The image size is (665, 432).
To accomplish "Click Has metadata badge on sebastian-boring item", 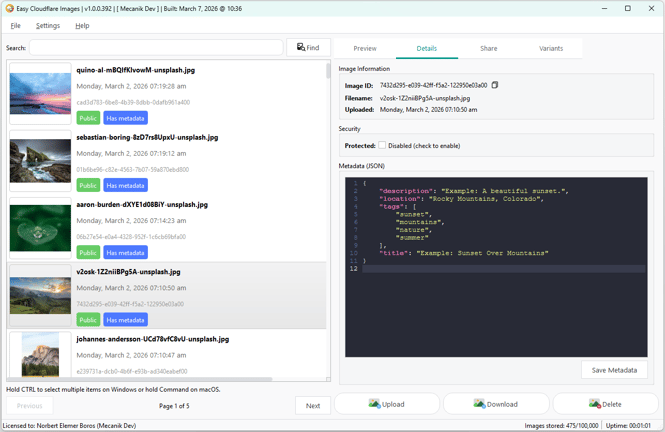I will click(x=126, y=185).
